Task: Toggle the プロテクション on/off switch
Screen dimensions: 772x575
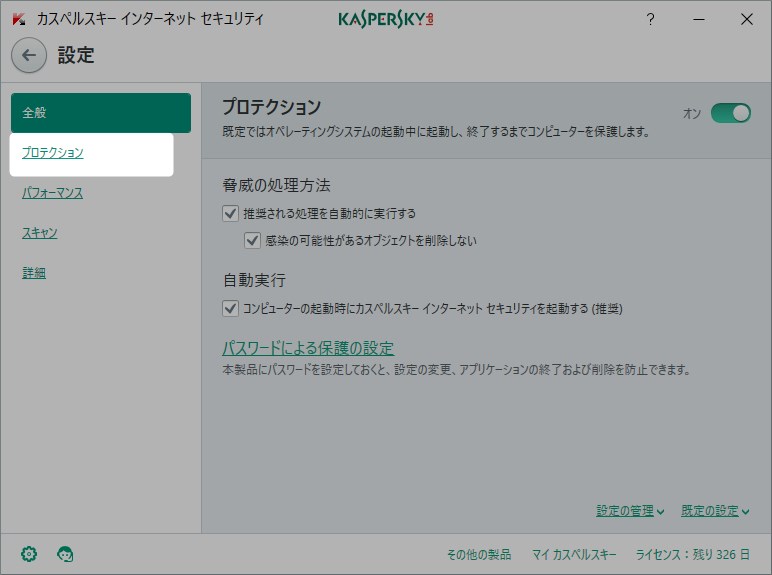Action: [731, 113]
